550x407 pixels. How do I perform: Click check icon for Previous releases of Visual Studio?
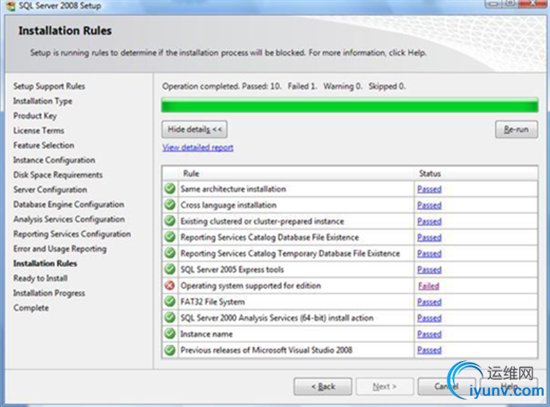(170, 350)
